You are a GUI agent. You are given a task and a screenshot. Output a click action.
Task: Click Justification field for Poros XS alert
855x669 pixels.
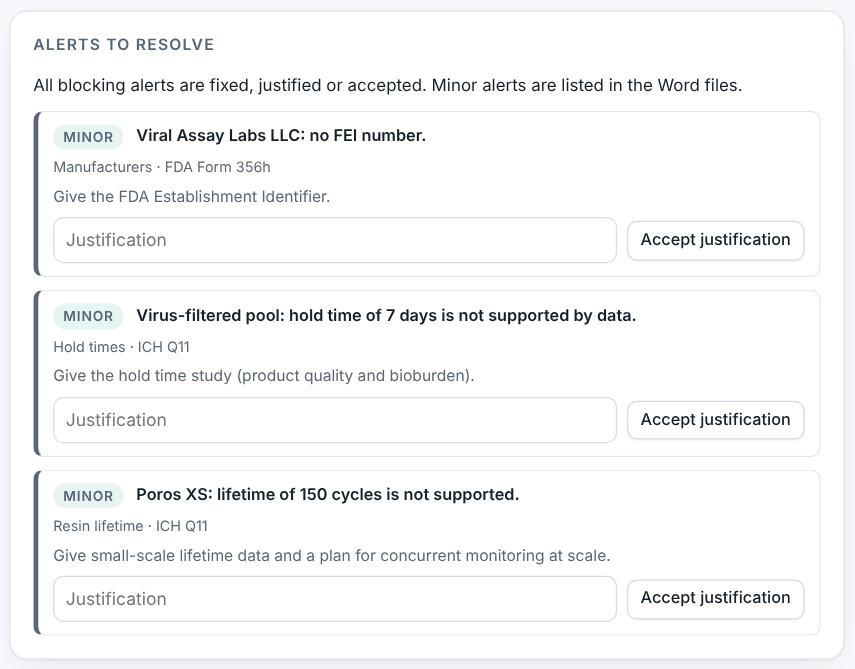click(335, 599)
